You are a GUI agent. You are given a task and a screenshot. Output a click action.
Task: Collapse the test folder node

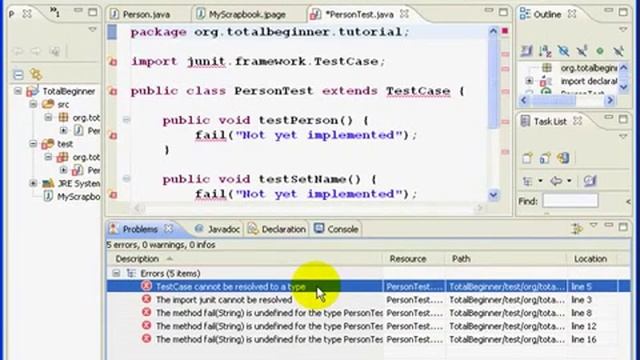[33, 144]
